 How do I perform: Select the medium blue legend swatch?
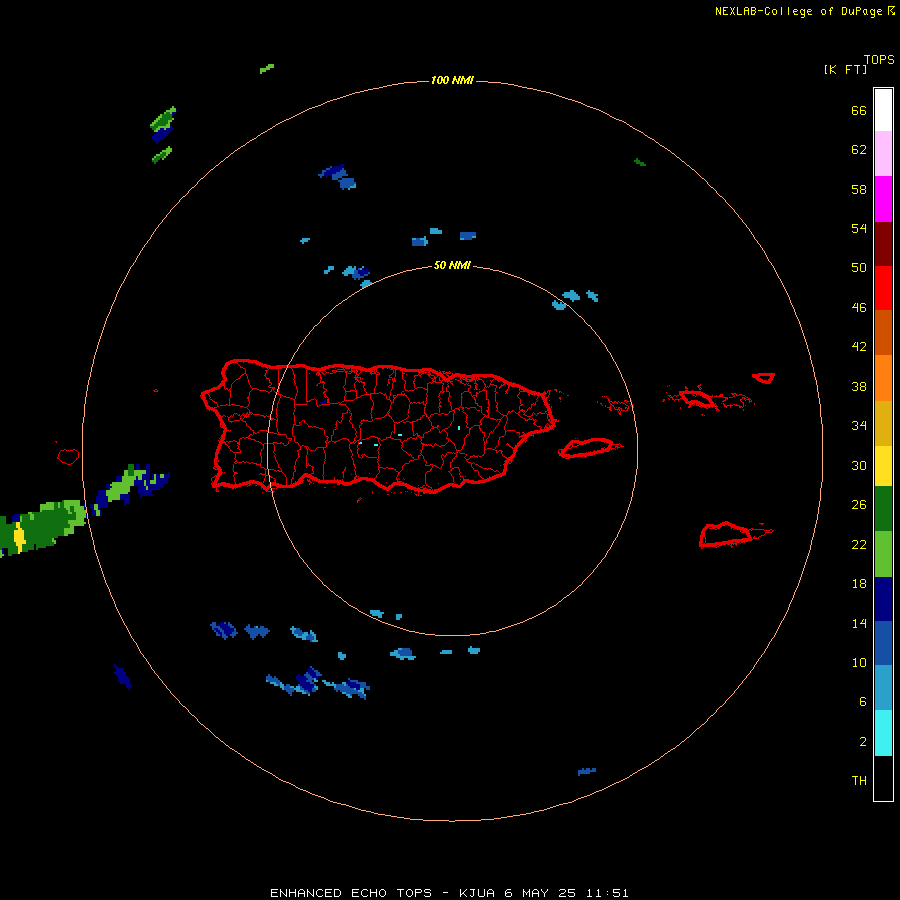pyautogui.click(x=883, y=643)
